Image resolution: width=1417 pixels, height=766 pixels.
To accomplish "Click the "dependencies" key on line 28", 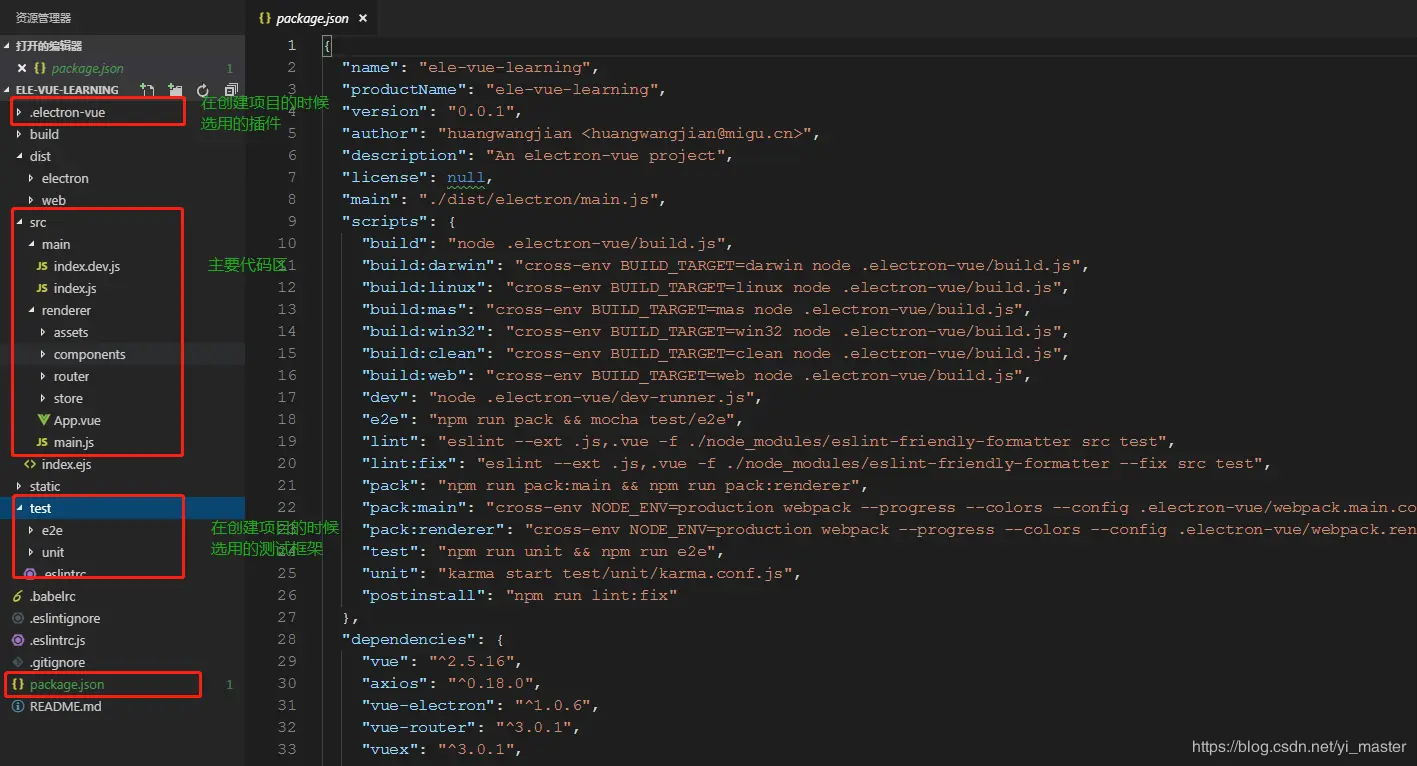I will click(409, 640).
